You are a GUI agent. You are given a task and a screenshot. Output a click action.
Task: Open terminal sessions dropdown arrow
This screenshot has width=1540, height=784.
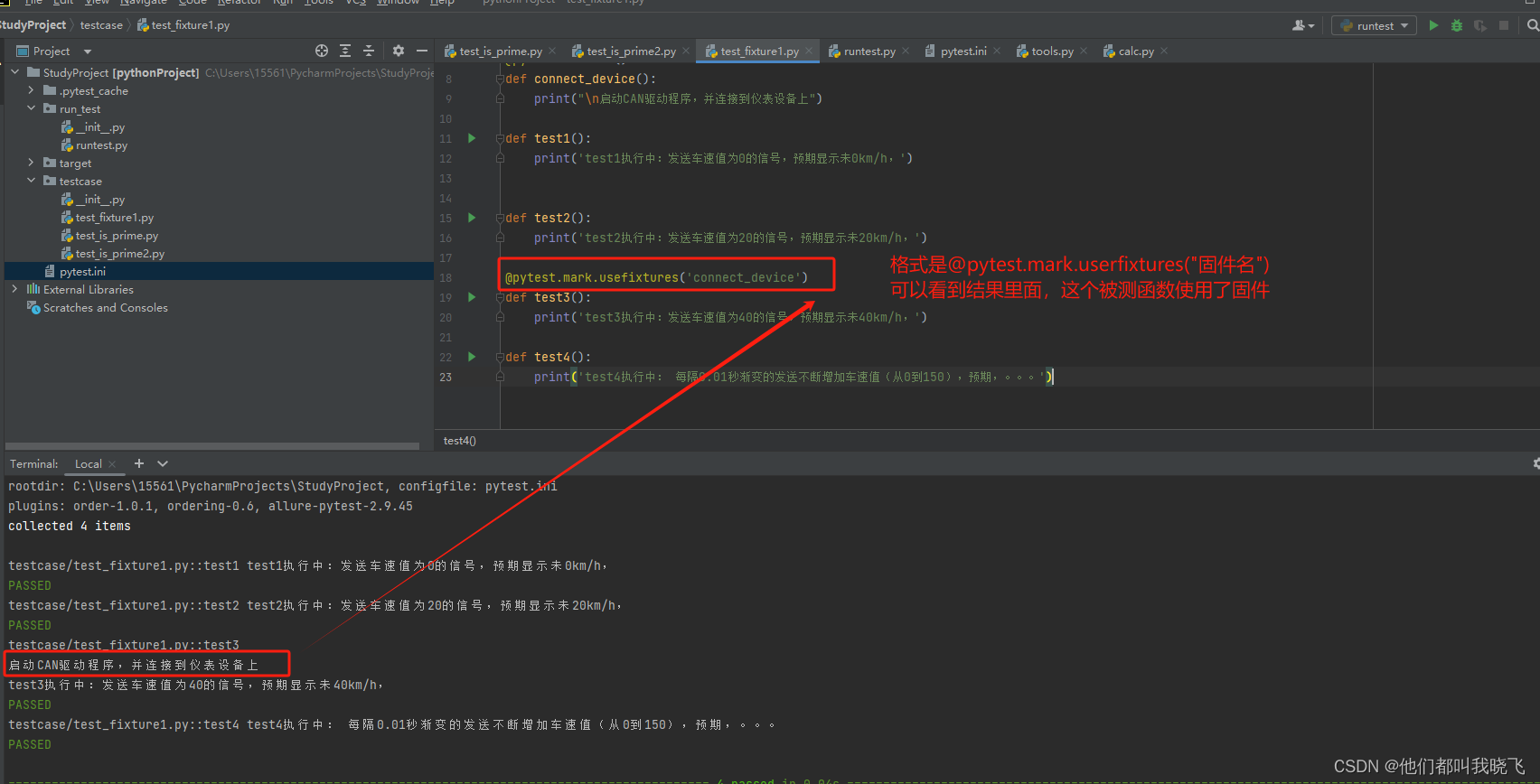(163, 463)
